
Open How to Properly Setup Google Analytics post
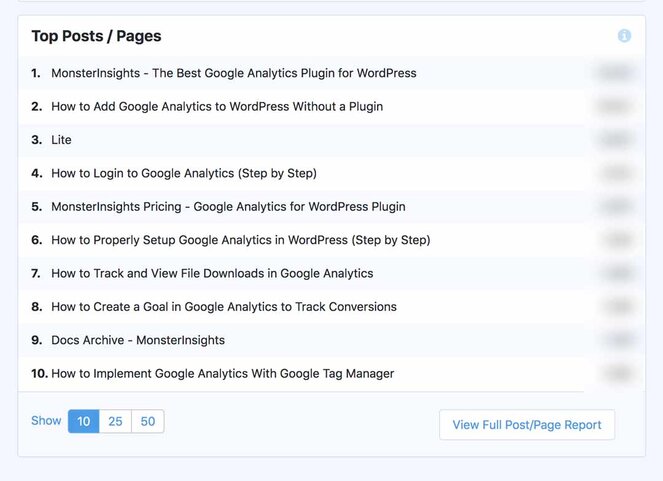240,240
